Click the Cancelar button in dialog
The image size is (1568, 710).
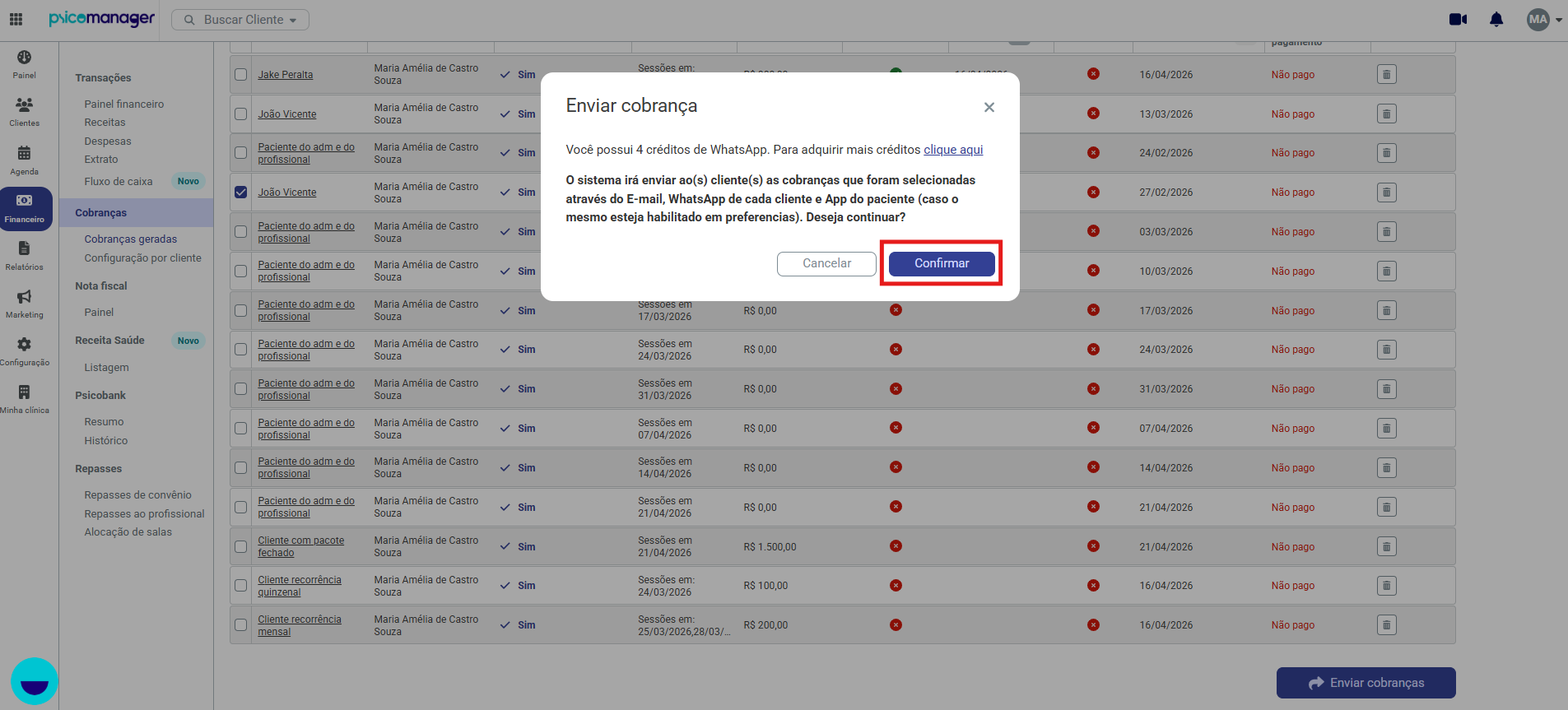pyautogui.click(x=826, y=263)
